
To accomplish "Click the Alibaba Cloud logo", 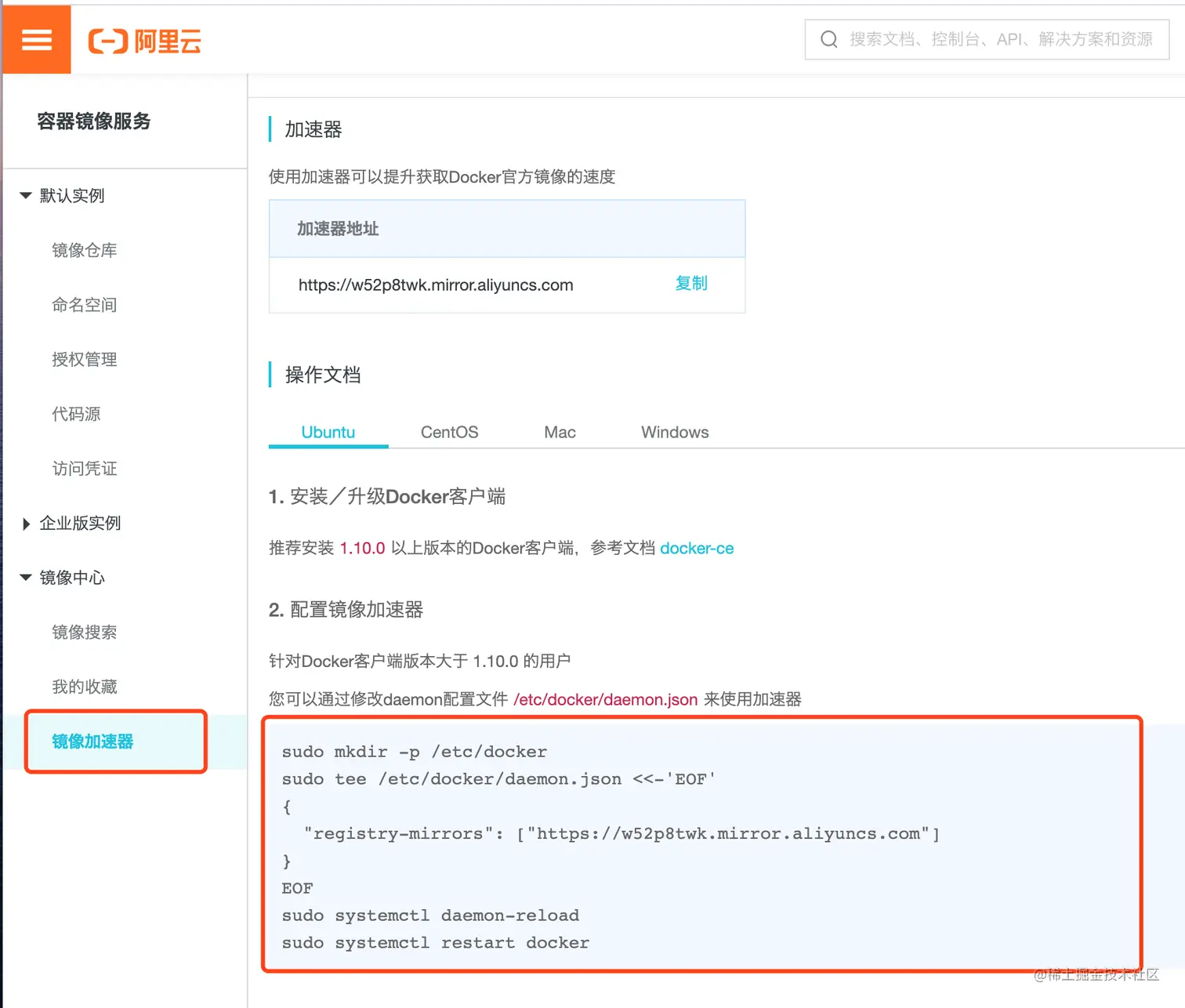I will [145, 41].
